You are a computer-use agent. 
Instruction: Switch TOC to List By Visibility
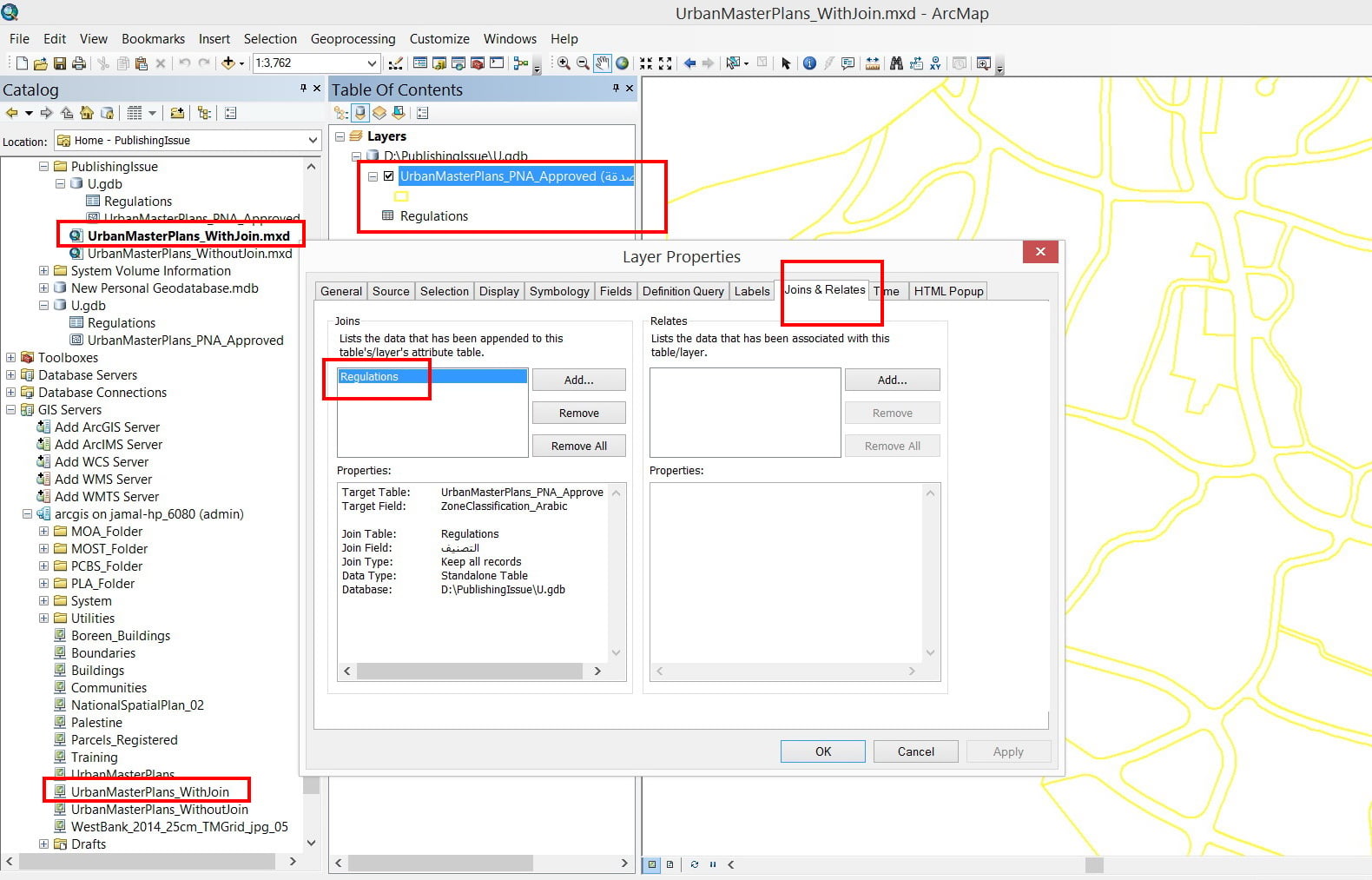(379, 113)
